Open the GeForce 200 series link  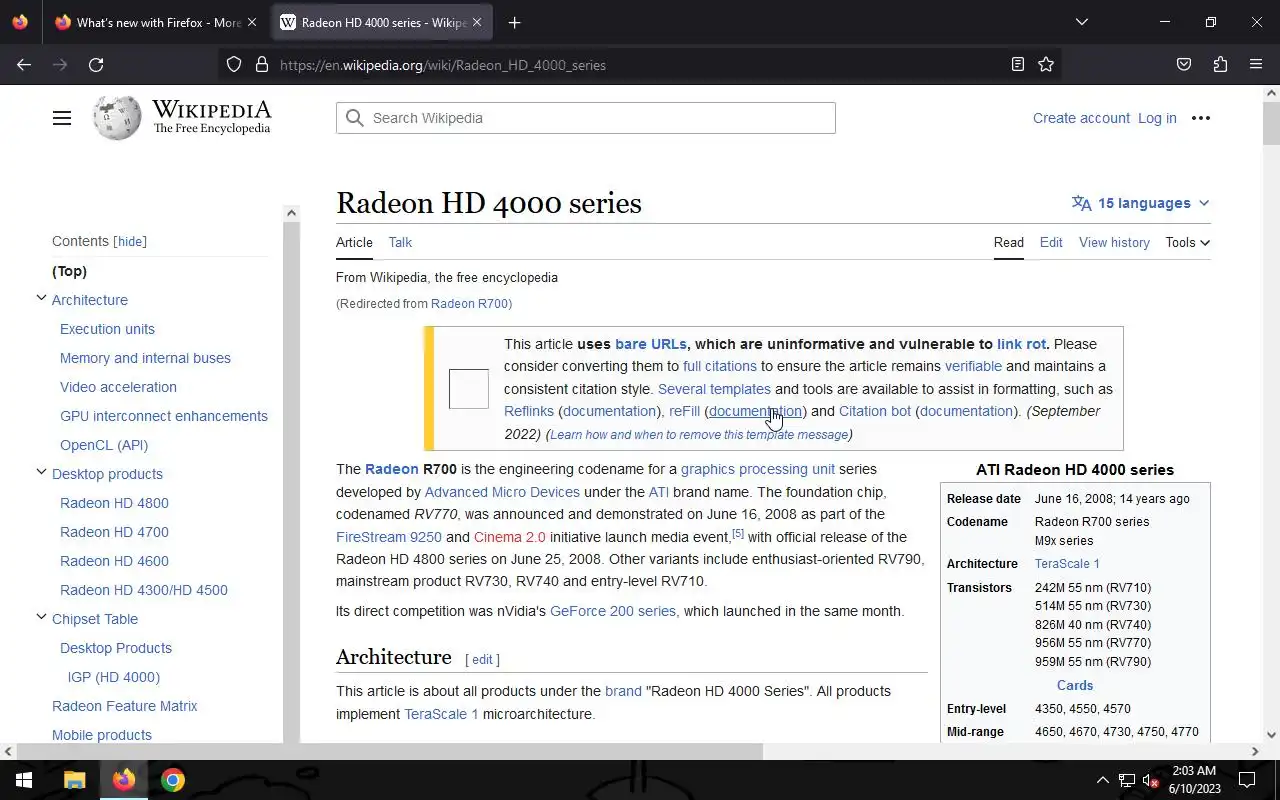[x=613, y=611]
